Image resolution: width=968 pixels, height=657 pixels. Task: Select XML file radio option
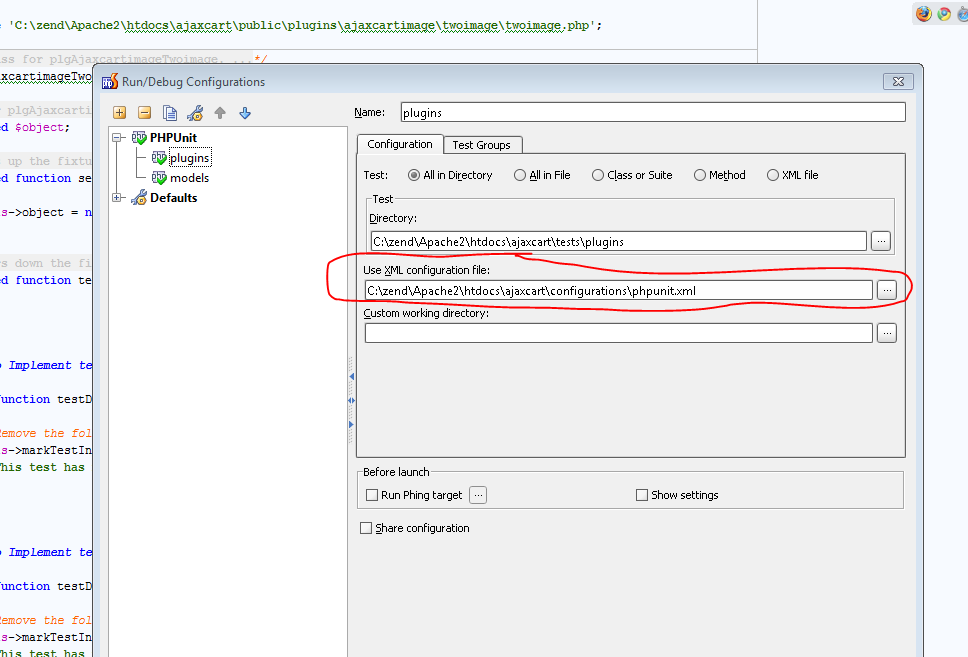[x=772, y=175]
